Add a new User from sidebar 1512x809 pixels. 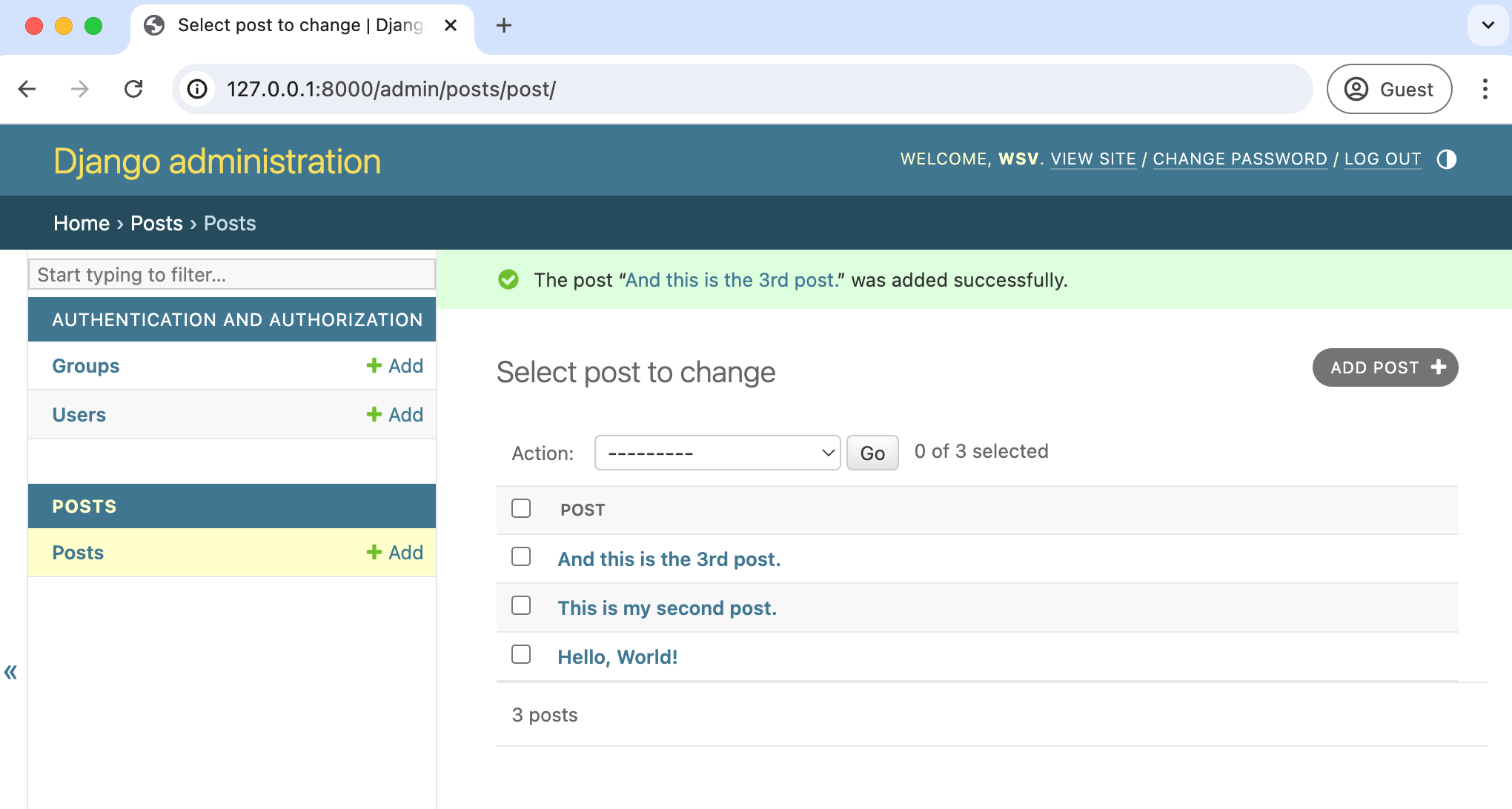pos(395,415)
